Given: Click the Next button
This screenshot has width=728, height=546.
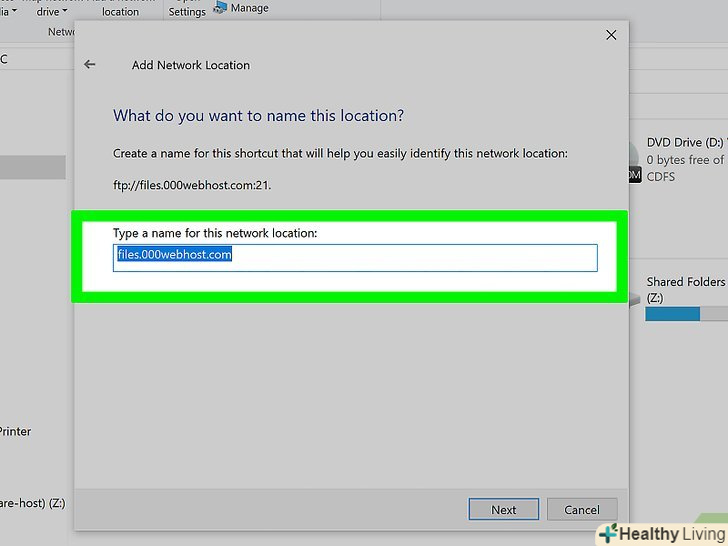Looking at the screenshot, I should [504, 509].
